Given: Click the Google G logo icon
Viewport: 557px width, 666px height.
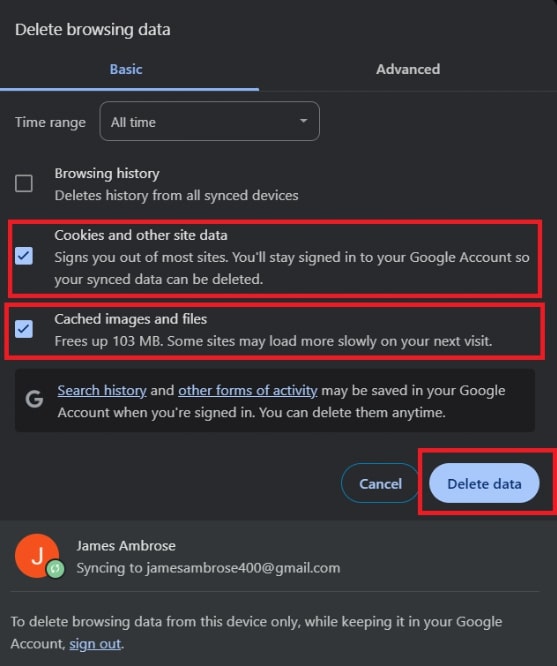Looking at the screenshot, I should click(x=34, y=399).
